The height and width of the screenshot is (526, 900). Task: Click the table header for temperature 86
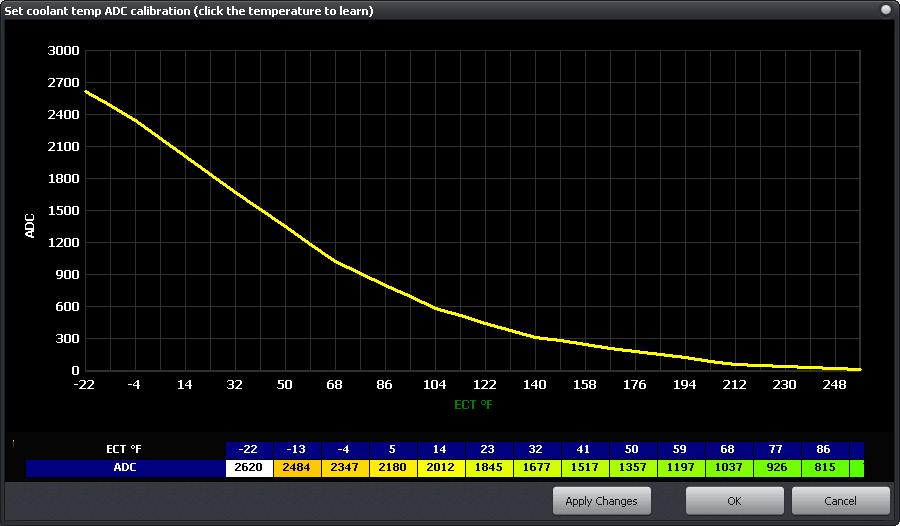tap(824, 450)
